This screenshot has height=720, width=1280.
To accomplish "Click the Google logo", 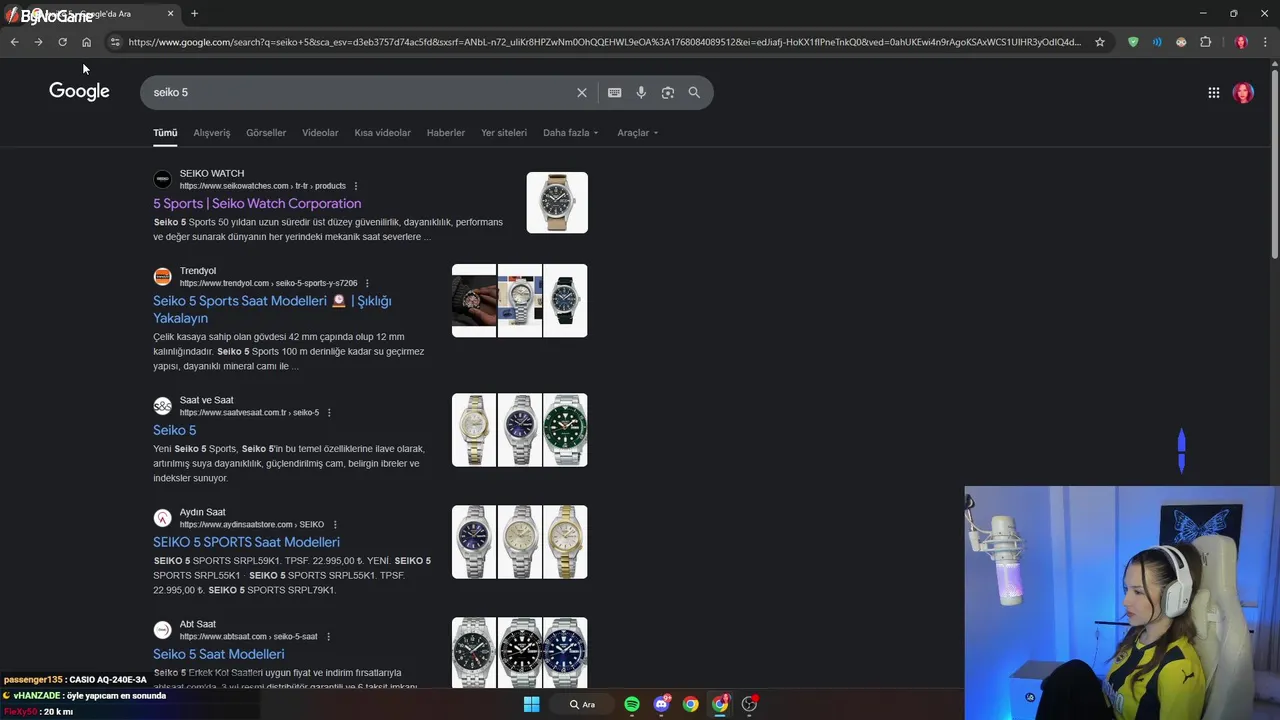I will (x=79, y=91).
